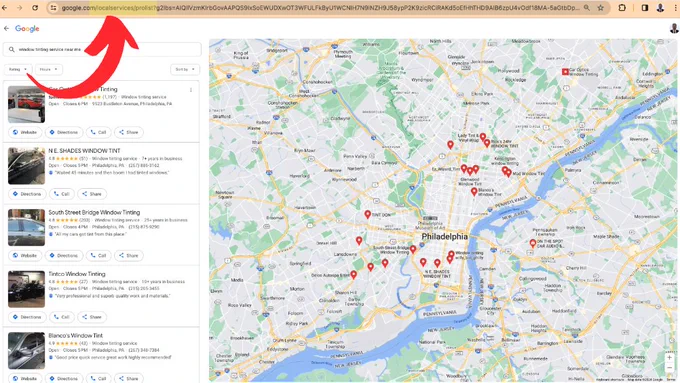Open more options menu for first listing
The image size is (680, 383).
191,90
